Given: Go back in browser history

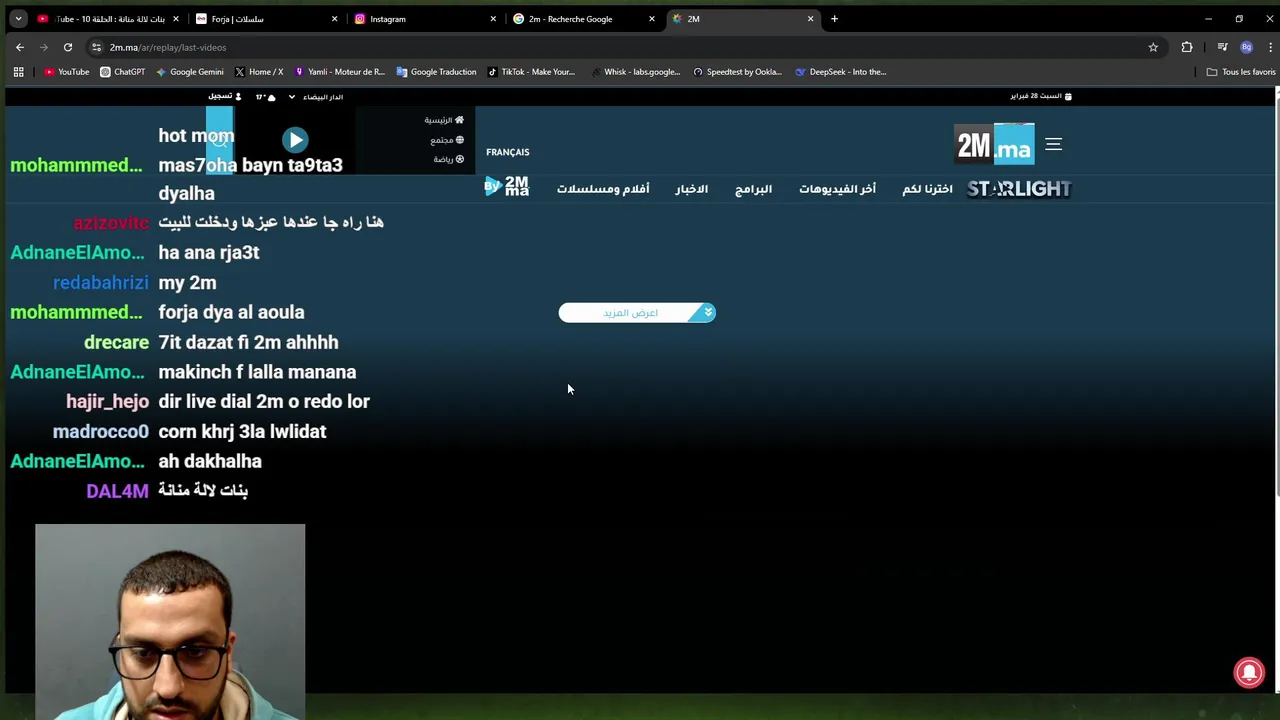Looking at the screenshot, I should pyautogui.click(x=20, y=47).
